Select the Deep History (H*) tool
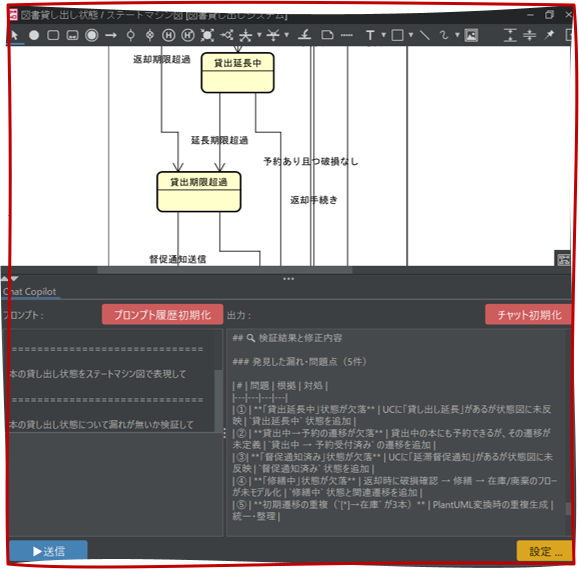The image size is (579, 569). pos(188,35)
